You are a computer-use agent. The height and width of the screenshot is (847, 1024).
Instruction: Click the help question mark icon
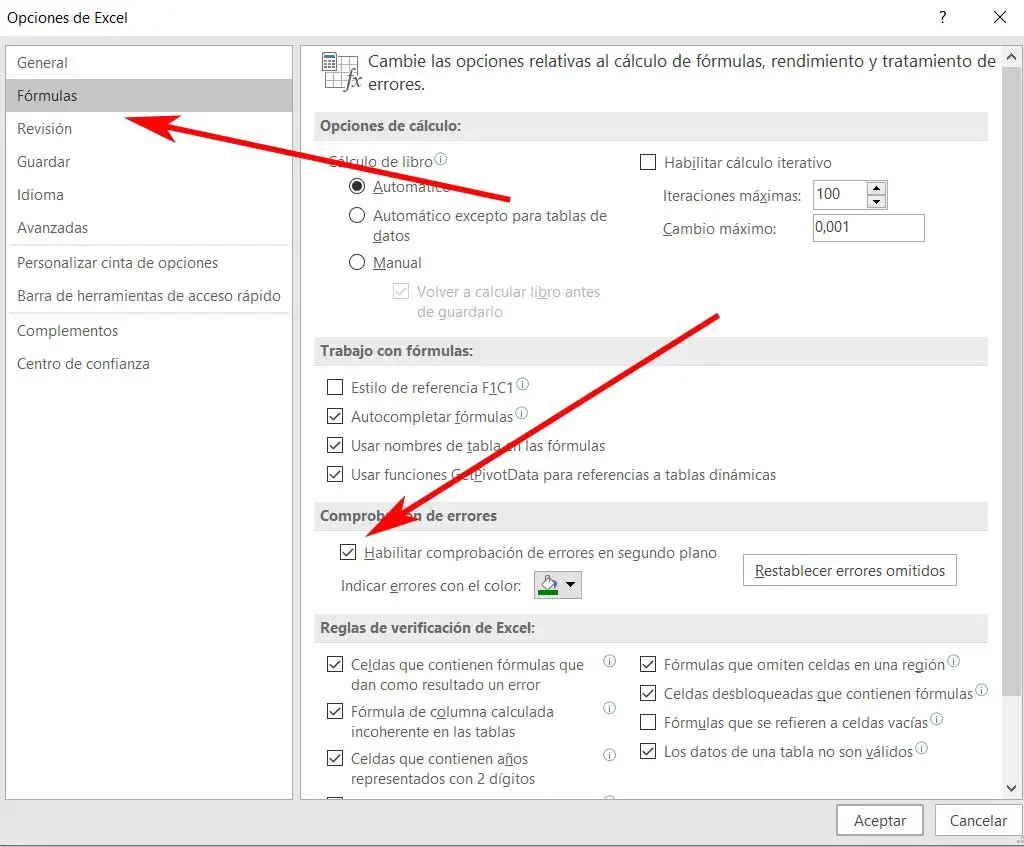click(942, 18)
